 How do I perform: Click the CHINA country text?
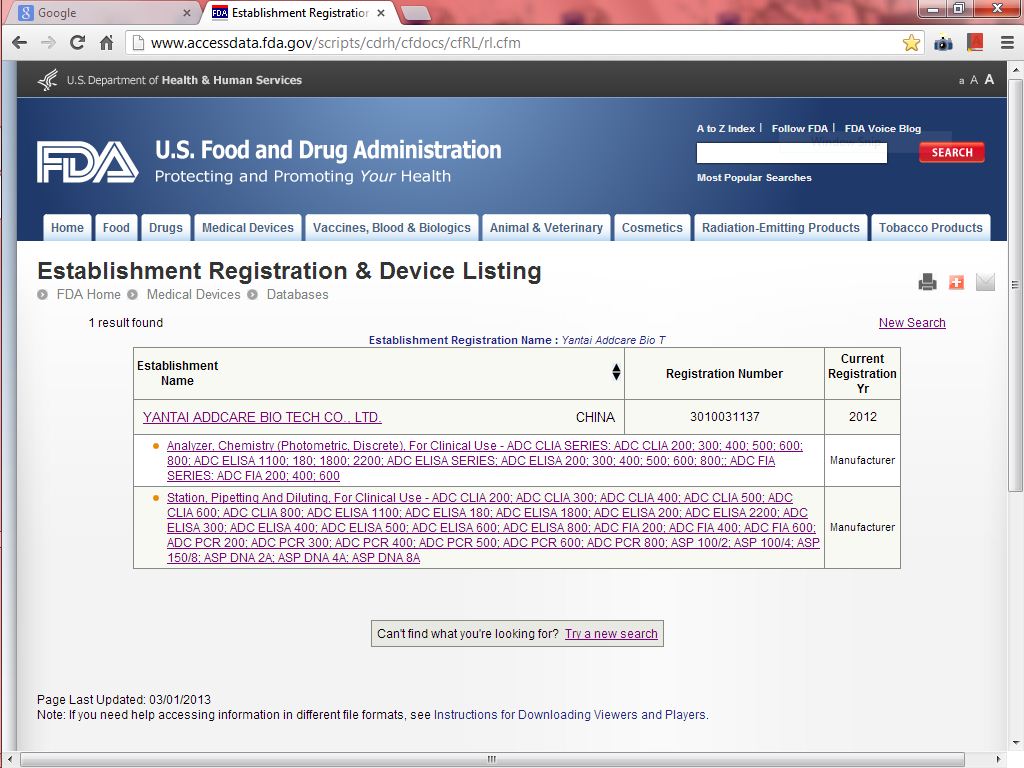(x=596, y=417)
